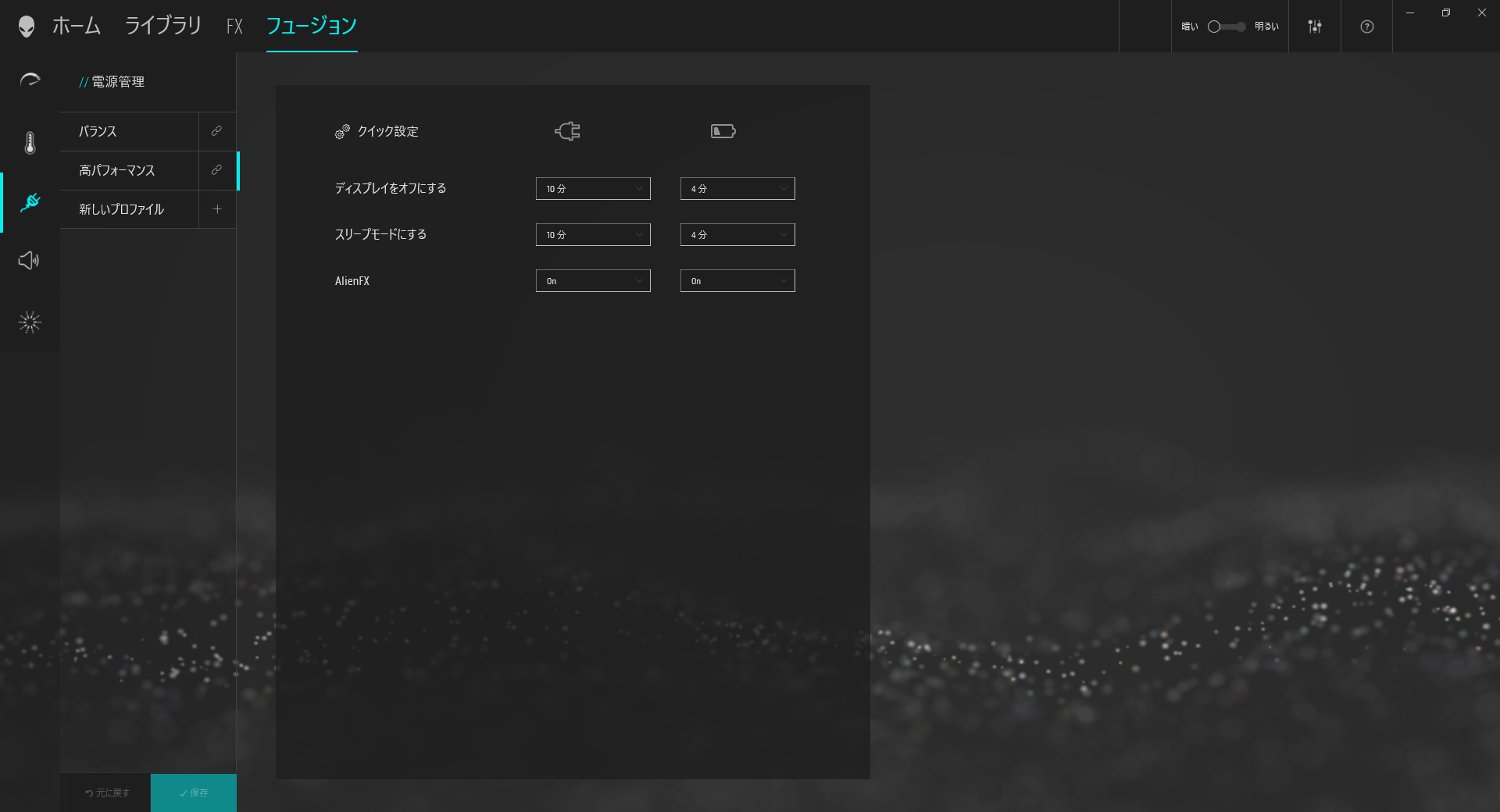Open the audio speaker sidebar icon
This screenshot has height=812, width=1500.
29,260
